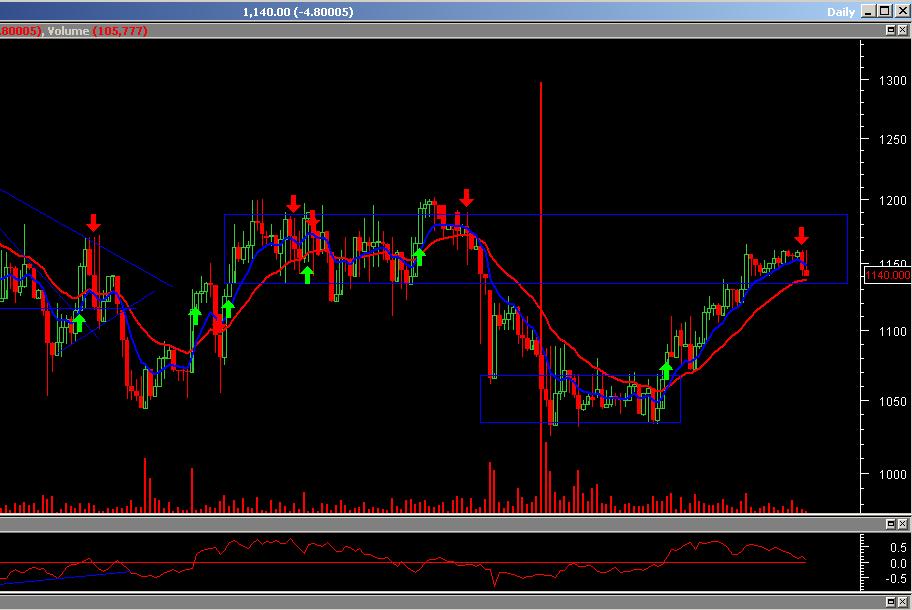Select the red 1140.000 current price tag
This screenshot has height=610, width=912.
tap(888, 275)
